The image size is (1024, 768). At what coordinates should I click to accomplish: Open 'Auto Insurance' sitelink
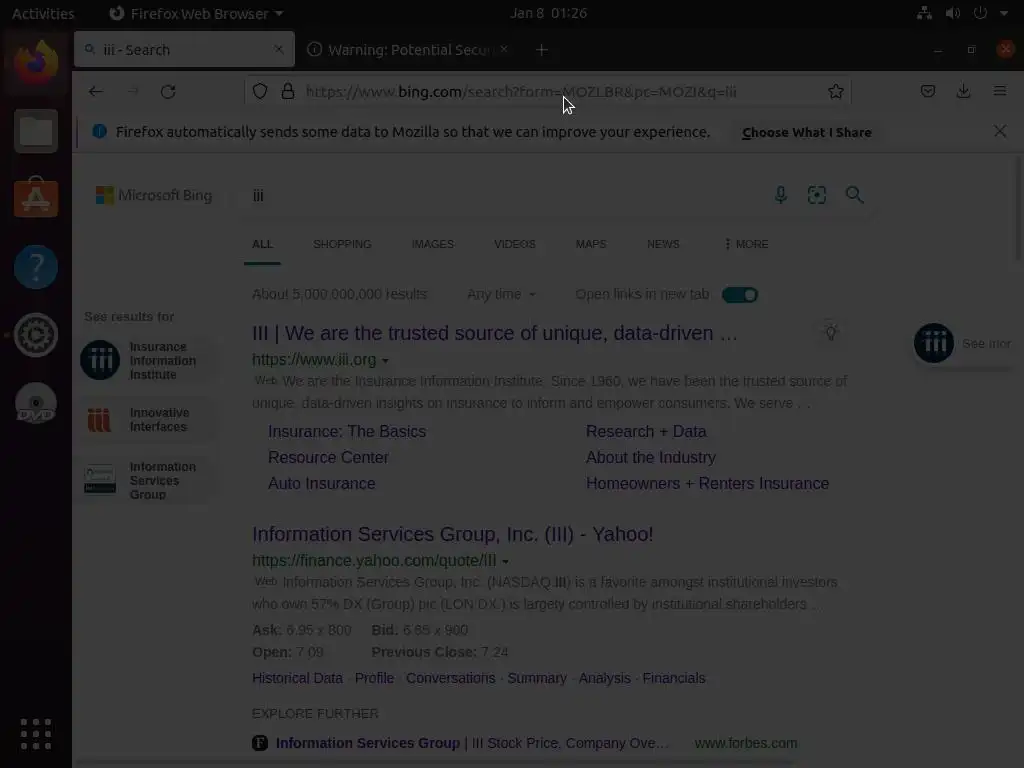321,484
